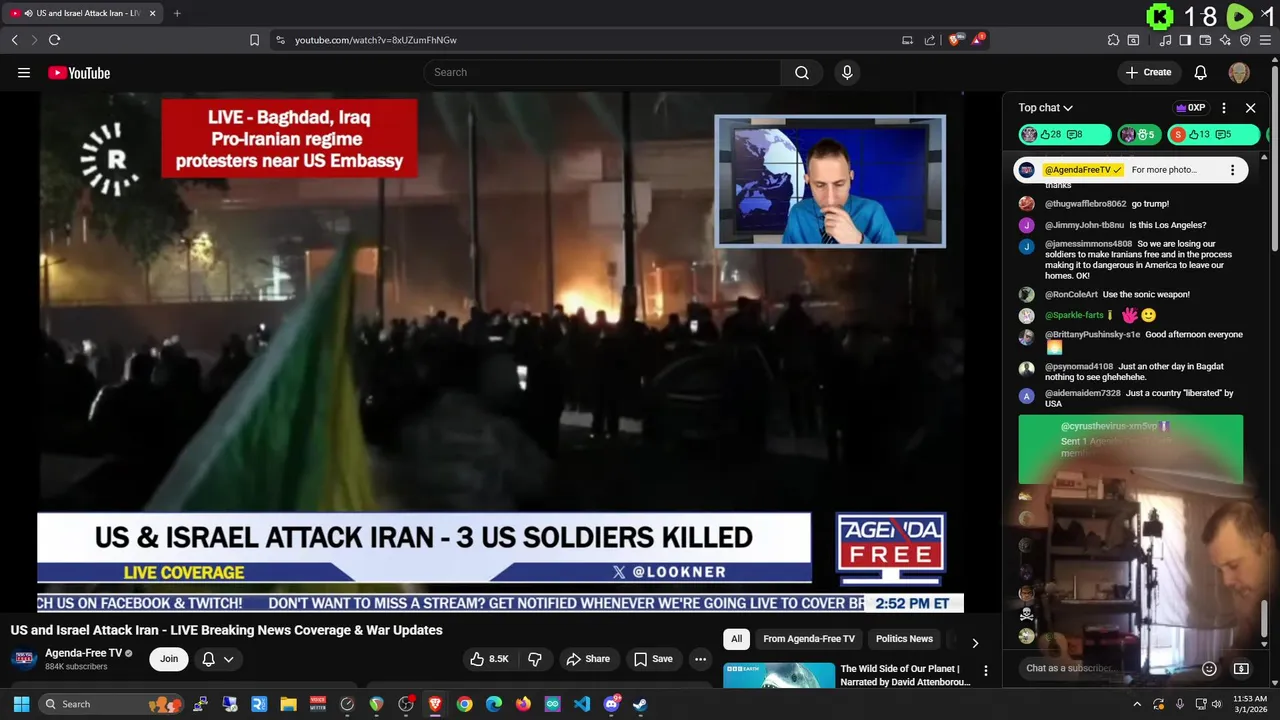Click the live video player
This screenshot has width=1280, height=720.
501,352
